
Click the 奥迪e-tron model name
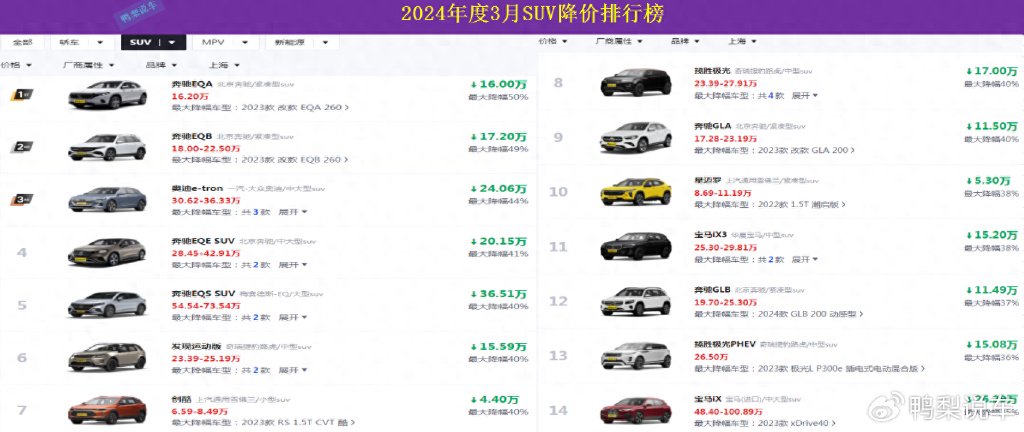(x=196, y=189)
